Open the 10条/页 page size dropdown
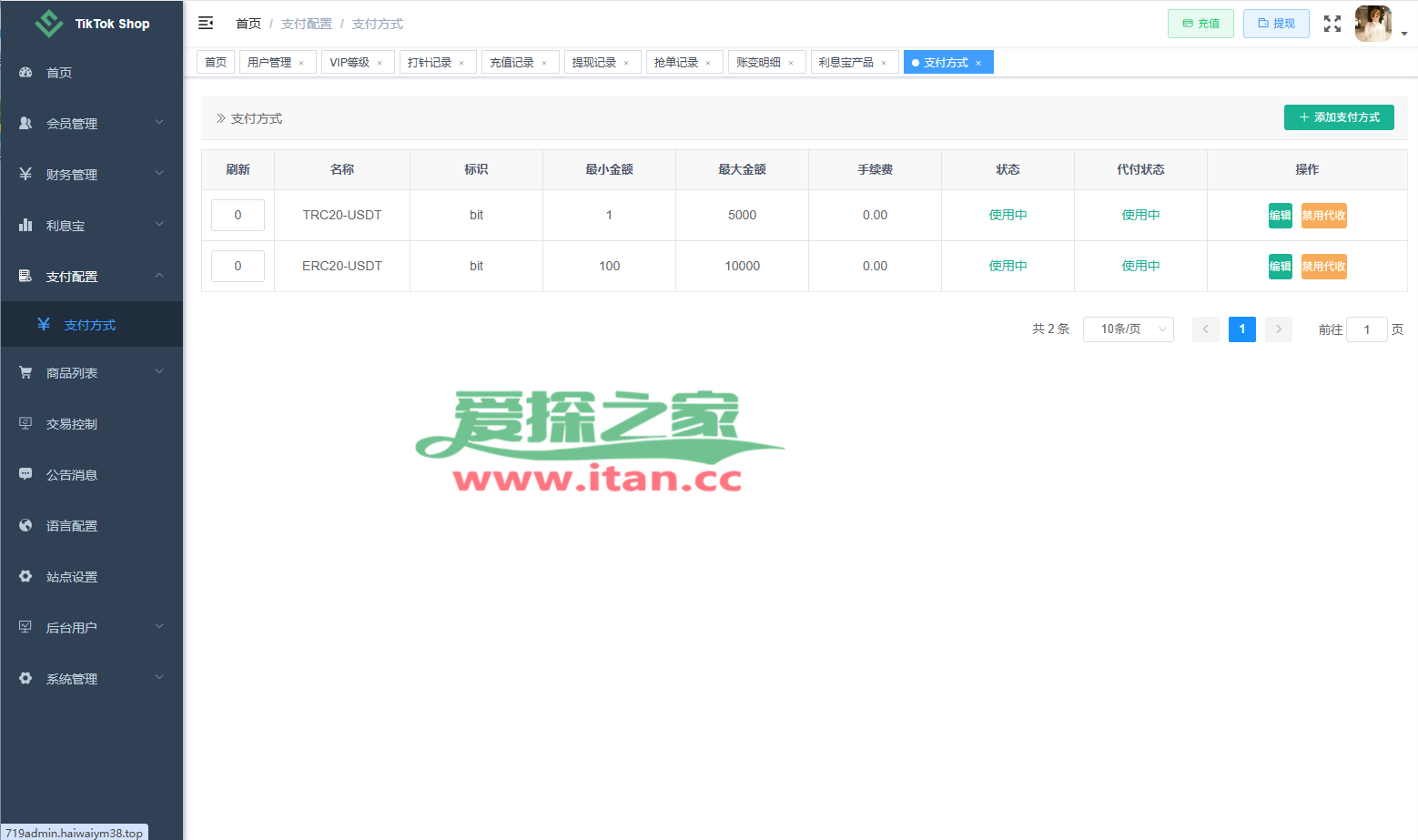 (x=1129, y=329)
